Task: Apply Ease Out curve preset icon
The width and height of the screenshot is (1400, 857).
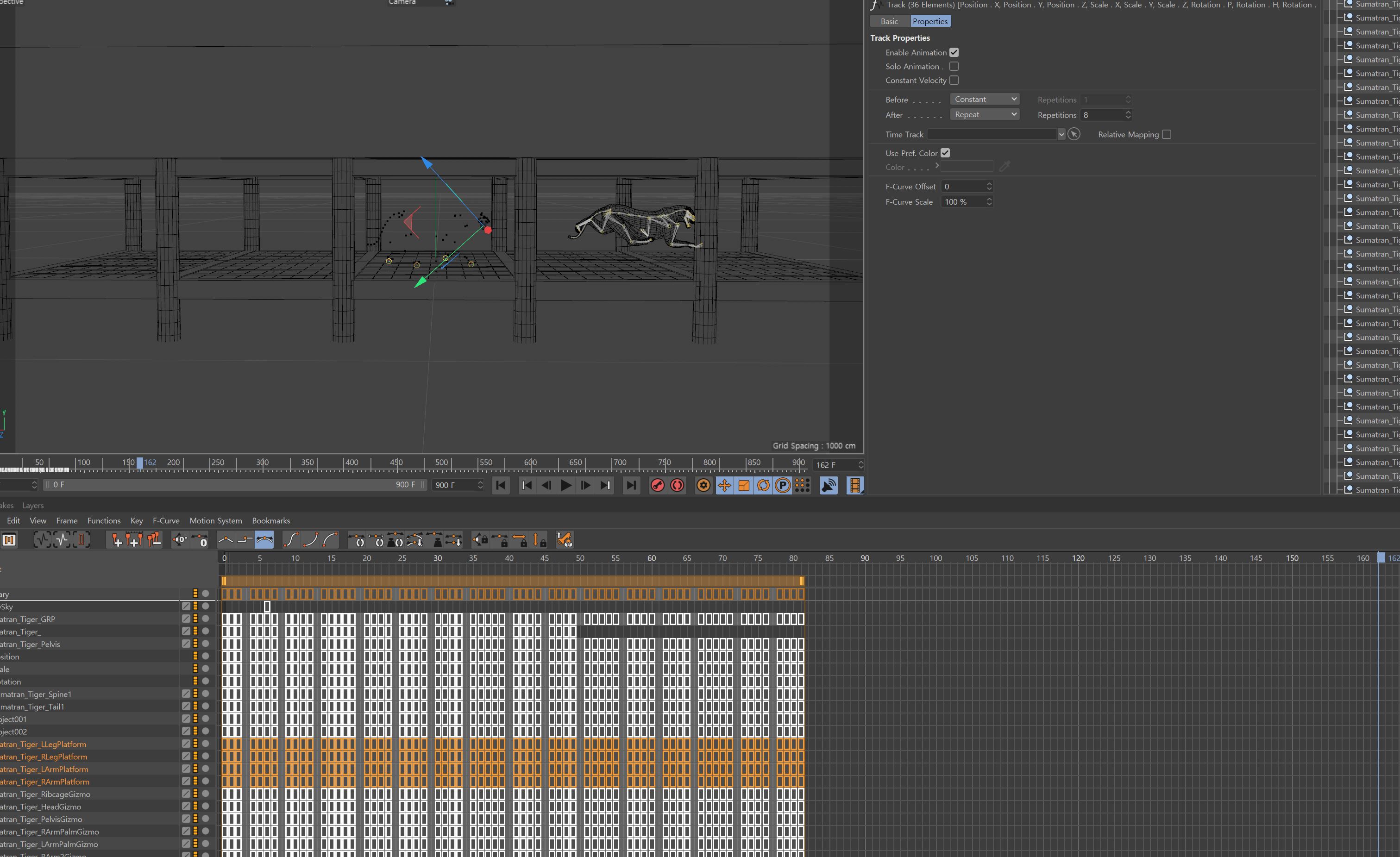Action: (x=330, y=539)
